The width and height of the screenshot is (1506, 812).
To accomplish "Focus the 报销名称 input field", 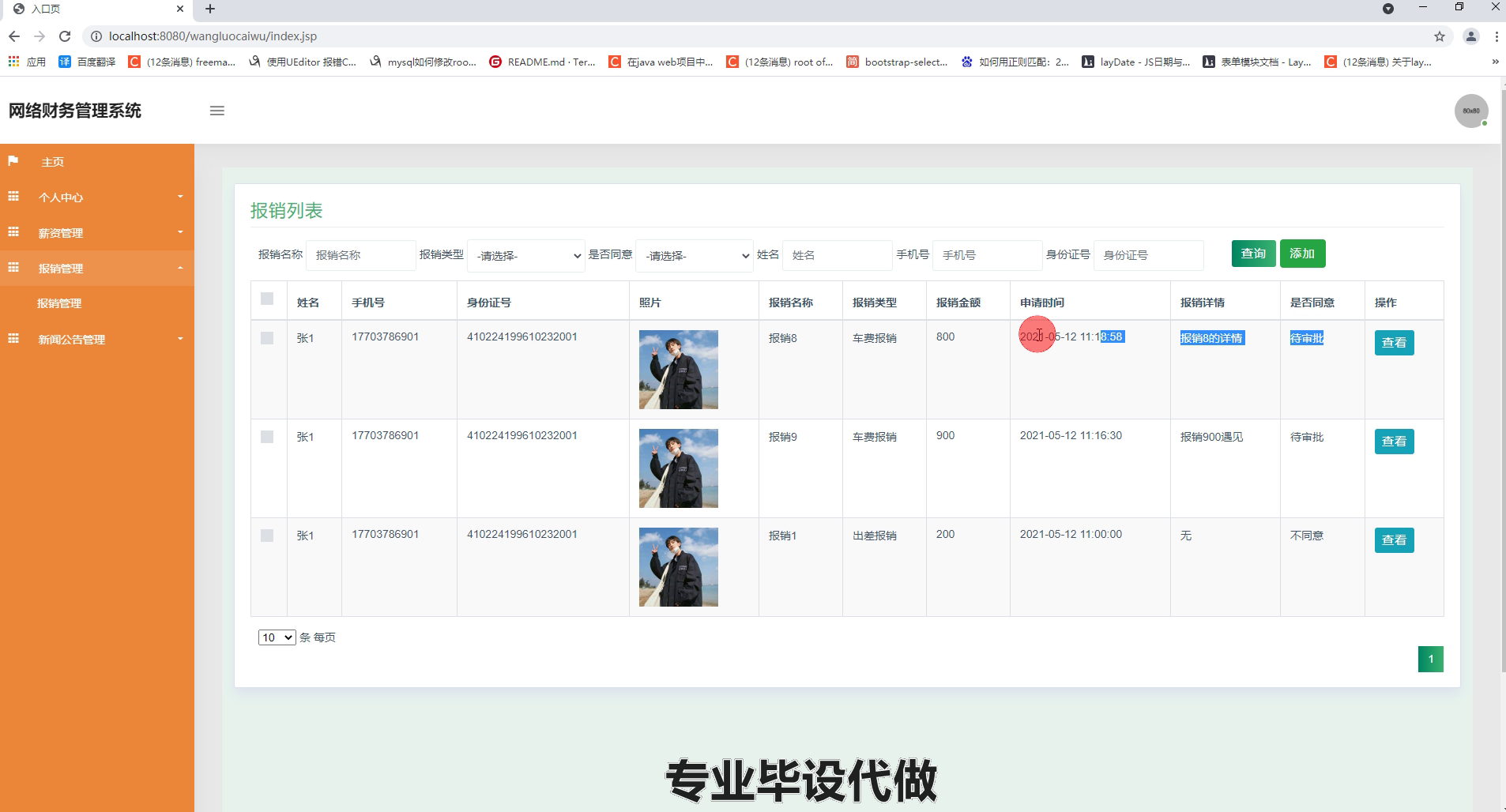I will [x=361, y=255].
